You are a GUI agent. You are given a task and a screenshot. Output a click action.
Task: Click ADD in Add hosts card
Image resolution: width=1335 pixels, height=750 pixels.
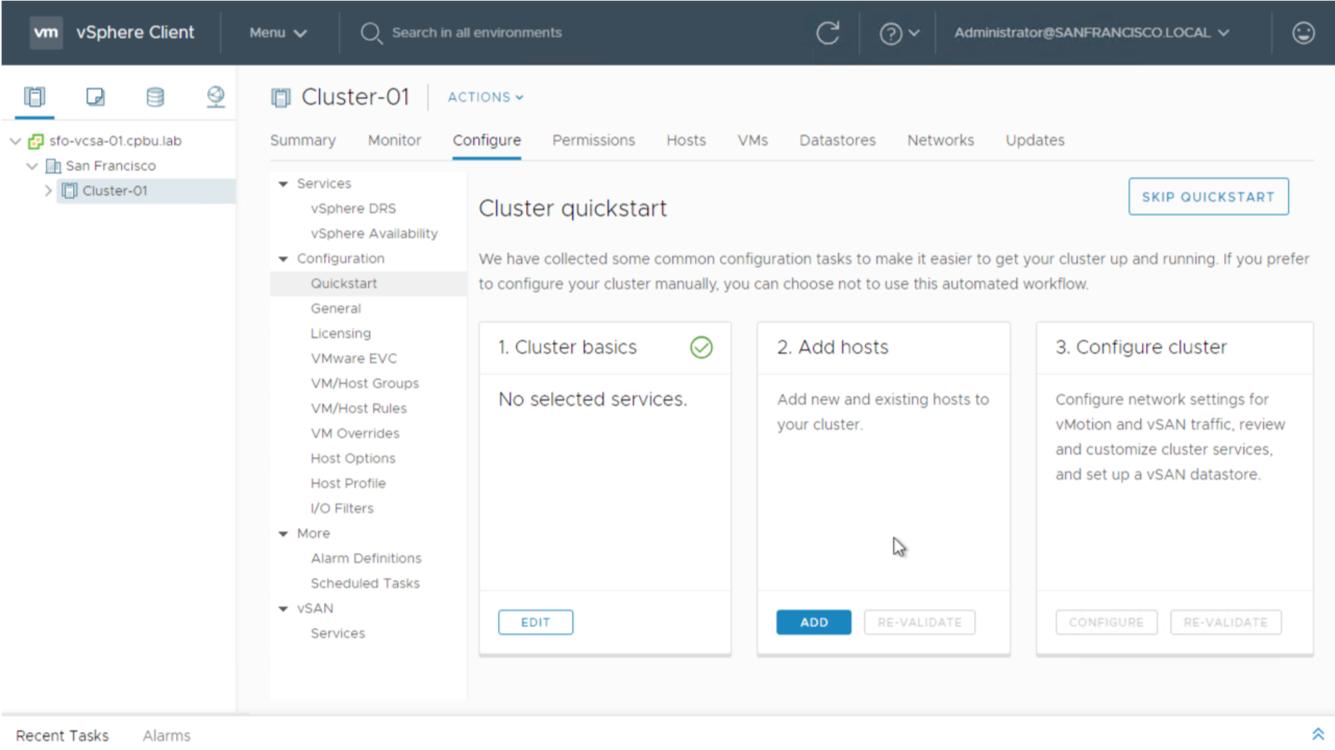814,622
